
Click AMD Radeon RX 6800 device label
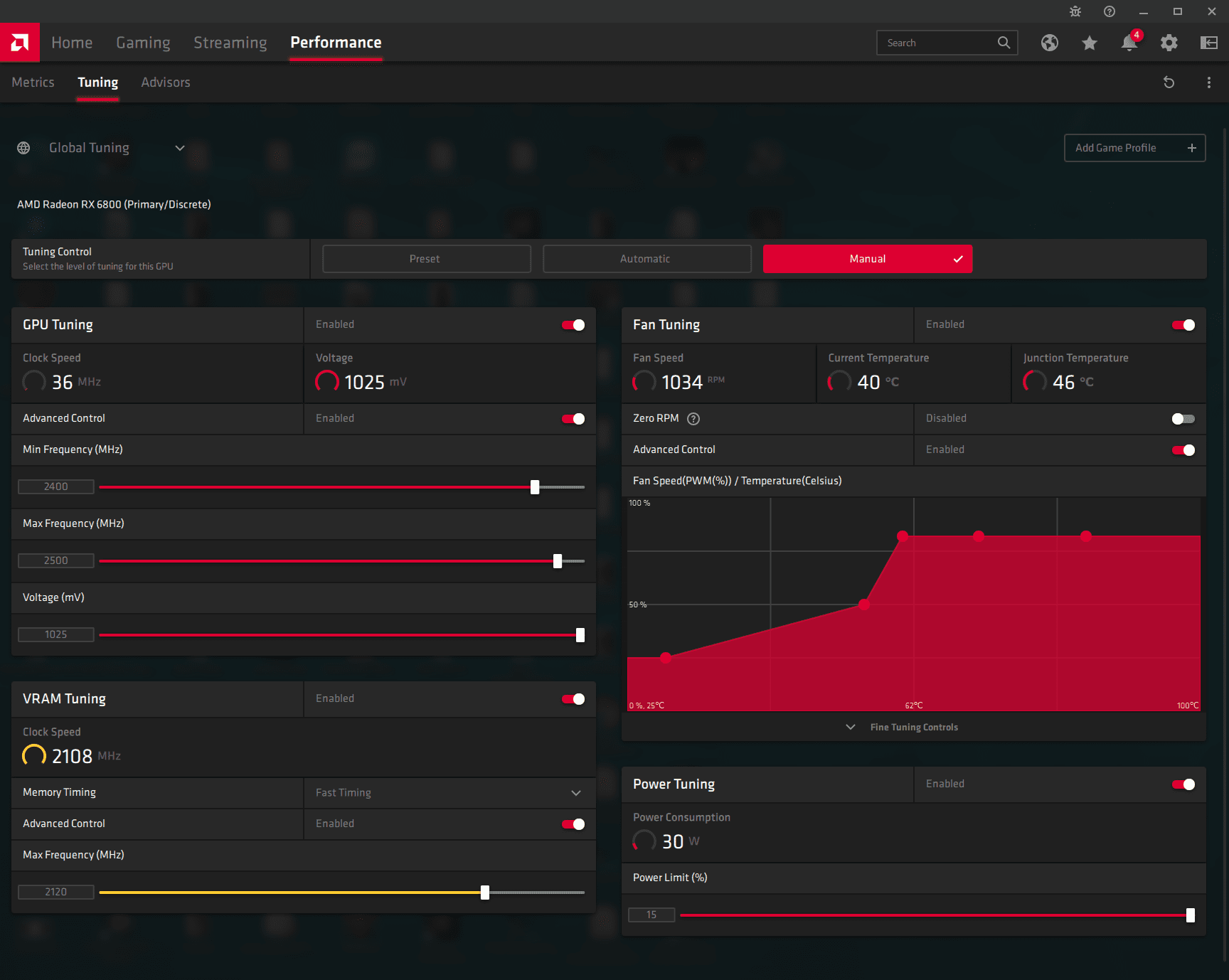coord(114,204)
